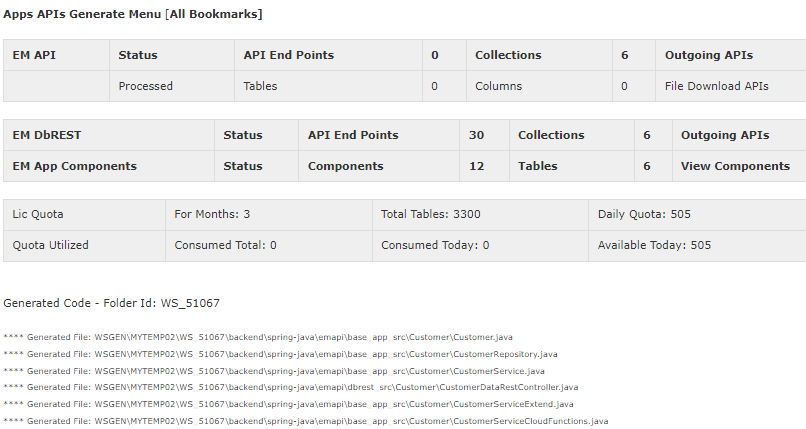Click EM App Components Tables link
The height and width of the screenshot is (429, 806).
click(538, 166)
